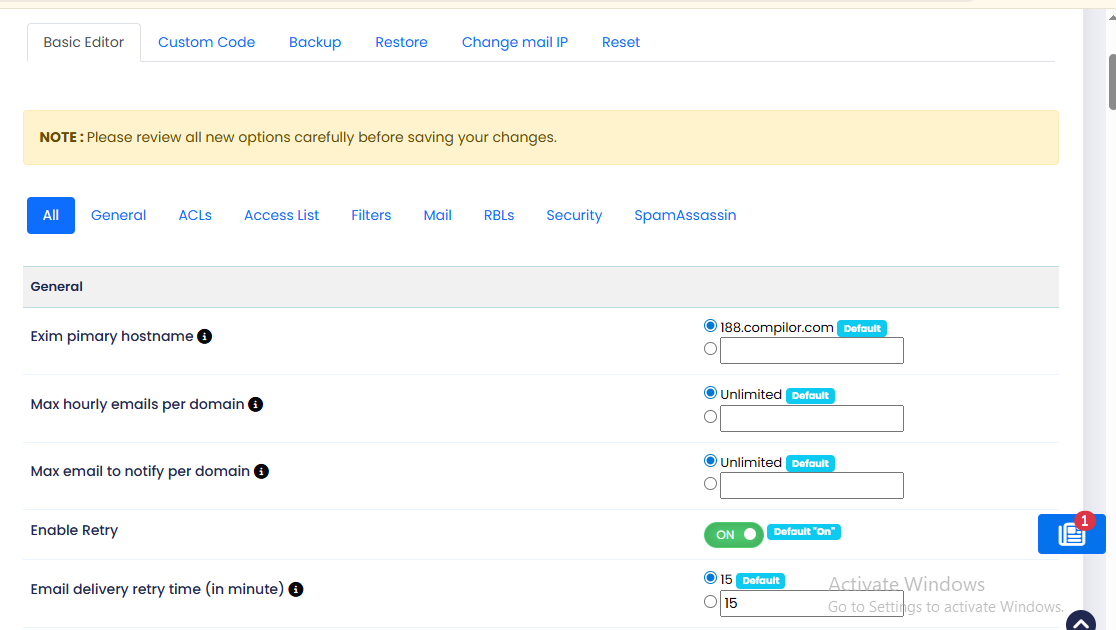The image size is (1116, 630).
Task: Select custom Max hourly emails radio button
Action: pyautogui.click(x=711, y=417)
